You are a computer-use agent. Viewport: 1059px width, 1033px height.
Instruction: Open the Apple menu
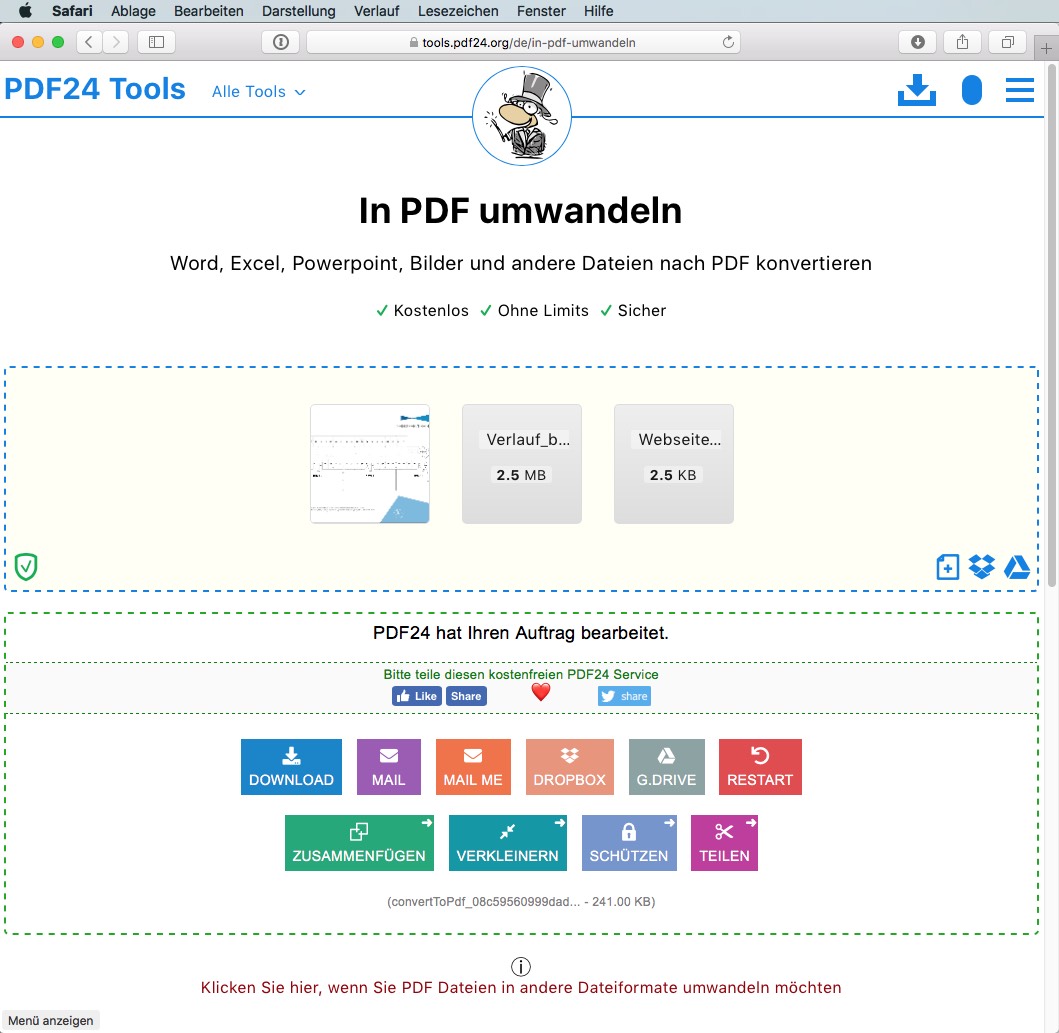25,11
